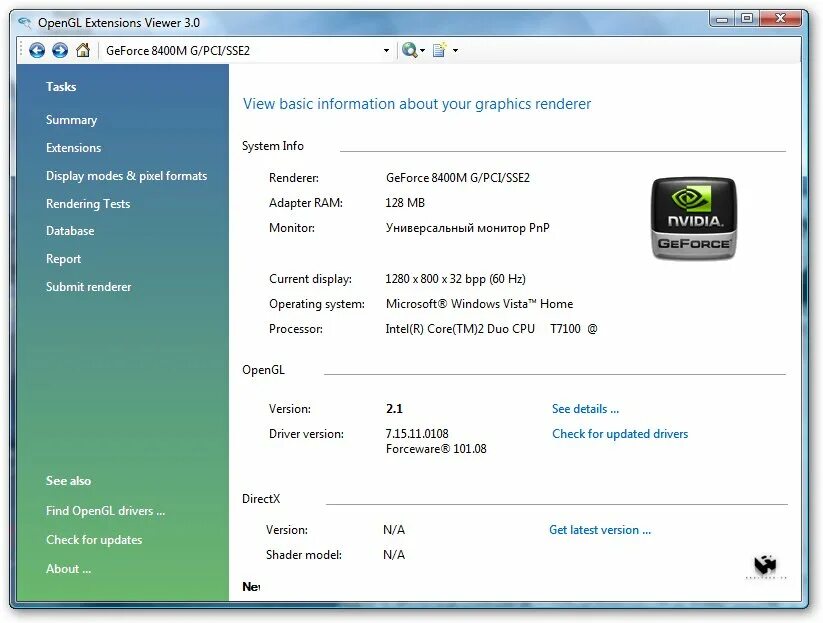Screen dimensions: 823x623
Task: Click the Driver version label
Action: [x=306, y=434]
